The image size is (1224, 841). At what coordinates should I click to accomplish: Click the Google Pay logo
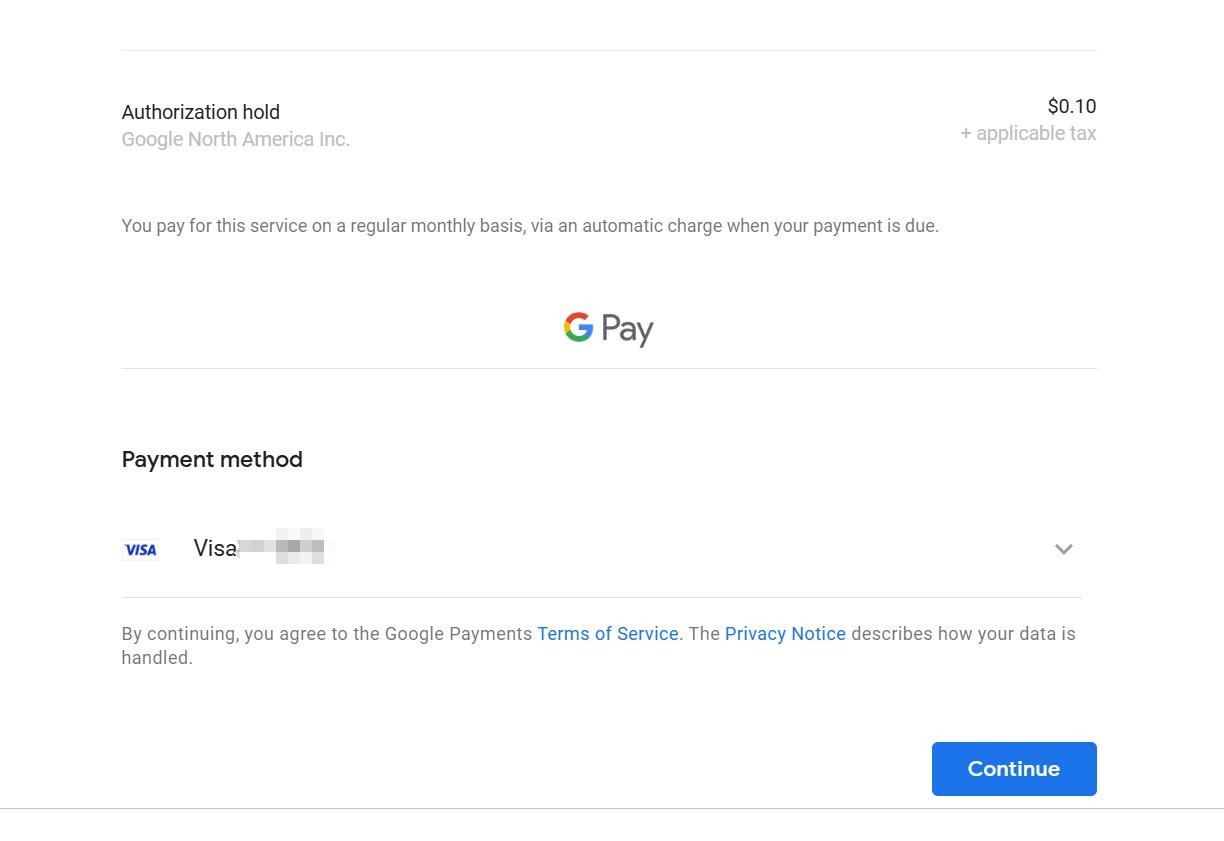(x=608, y=329)
